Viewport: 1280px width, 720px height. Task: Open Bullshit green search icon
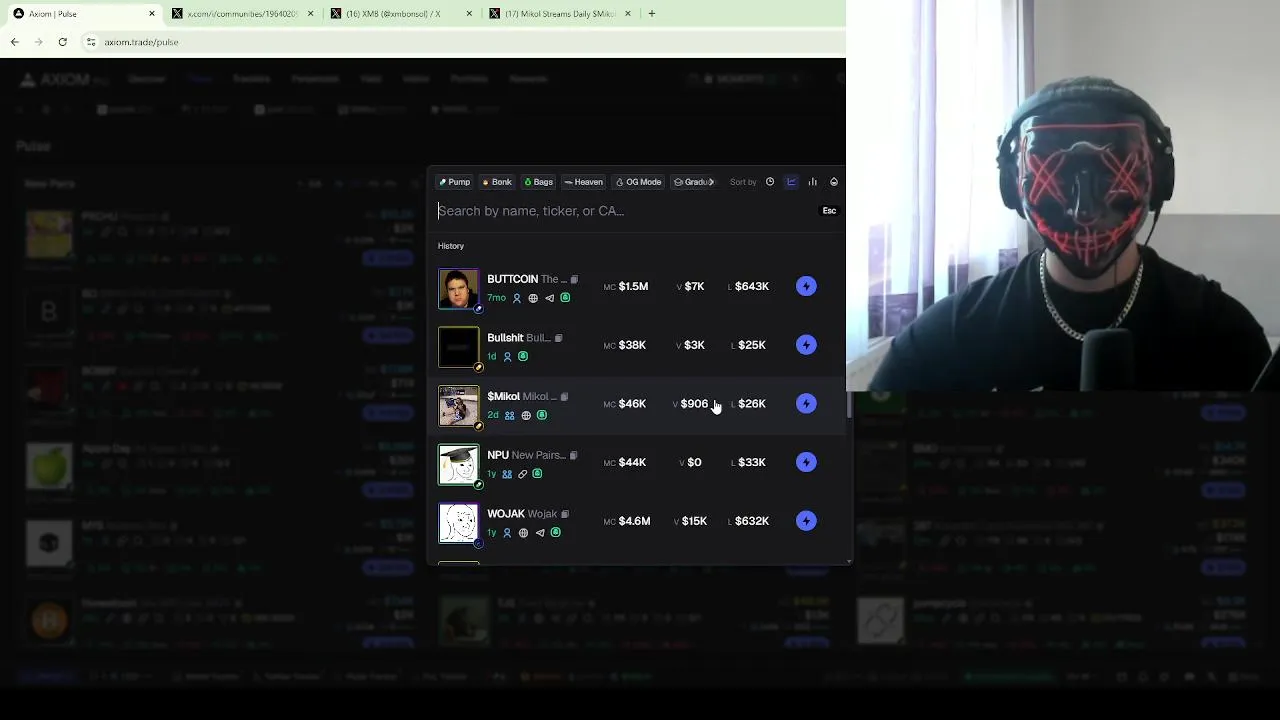pos(523,357)
